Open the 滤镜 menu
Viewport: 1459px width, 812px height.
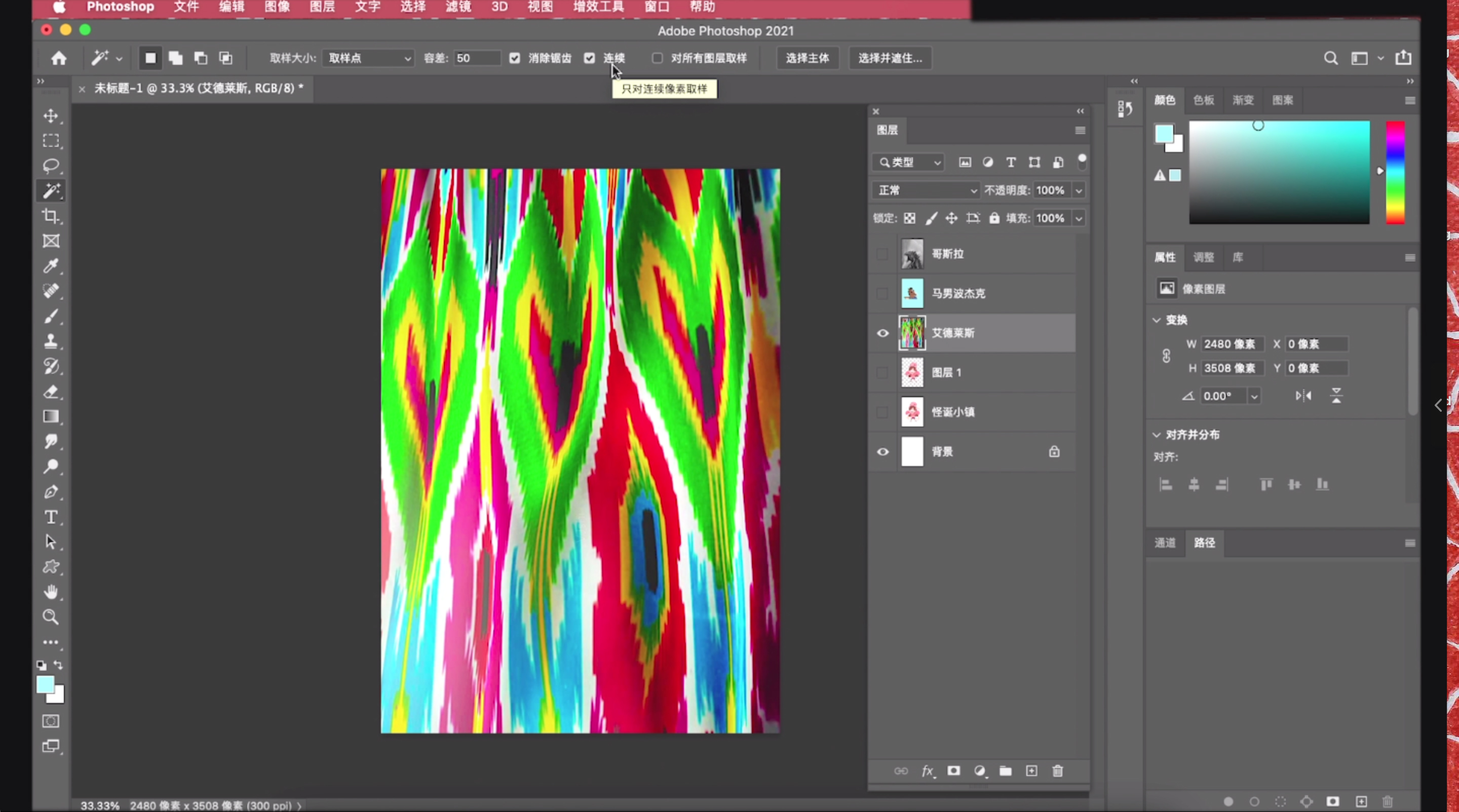click(x=457, y=7)
